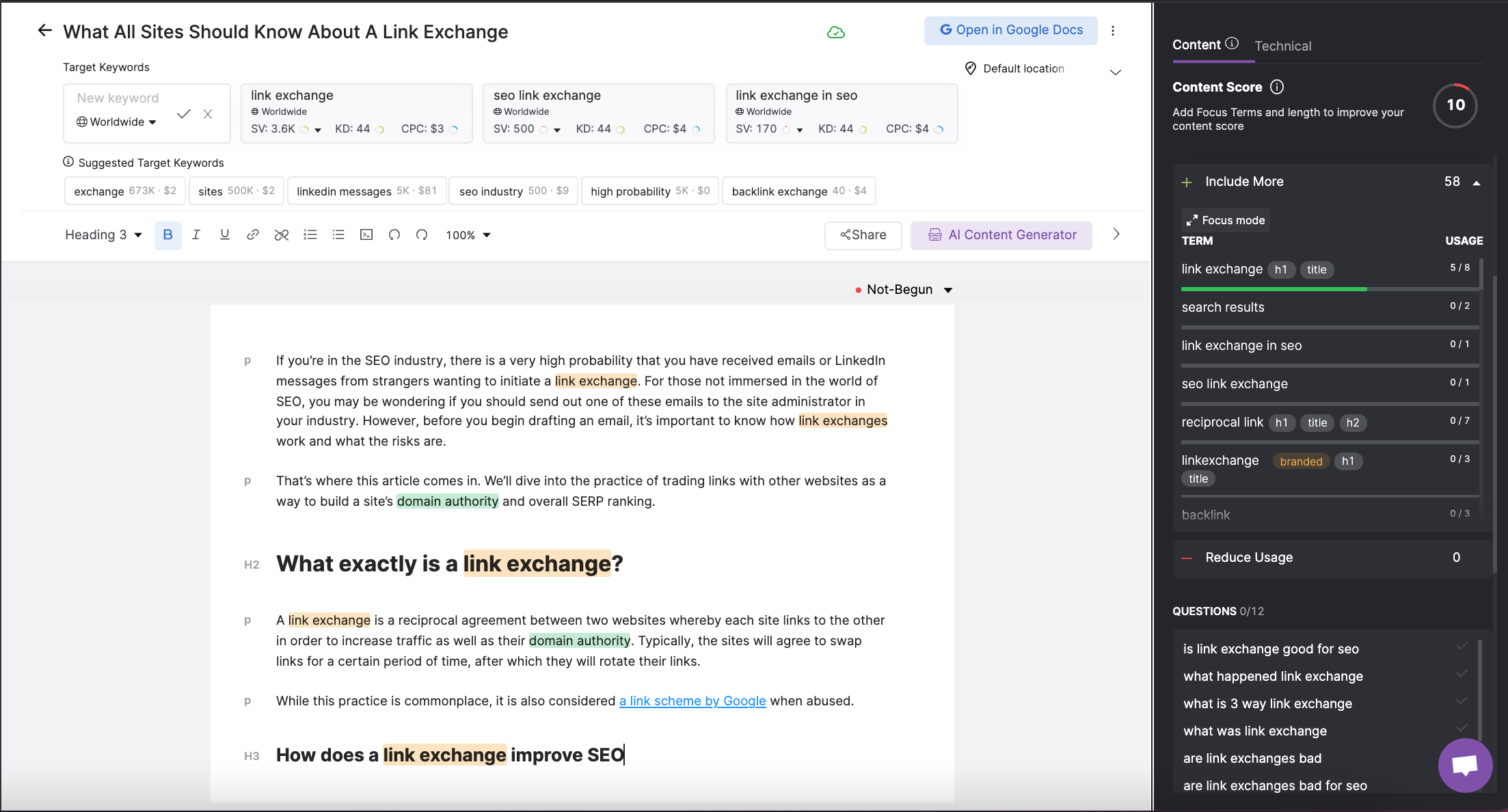Apply italic formatting
This screenshot has height=812, width=1508.
[x=196, y=235]
